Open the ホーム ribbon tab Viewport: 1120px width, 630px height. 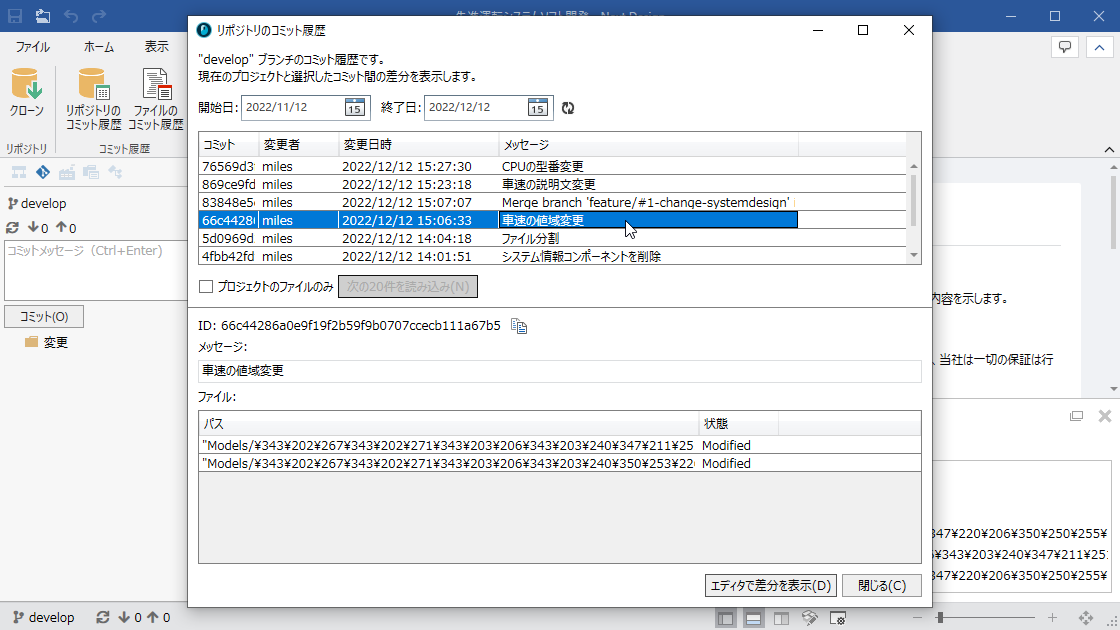point(99,46)
